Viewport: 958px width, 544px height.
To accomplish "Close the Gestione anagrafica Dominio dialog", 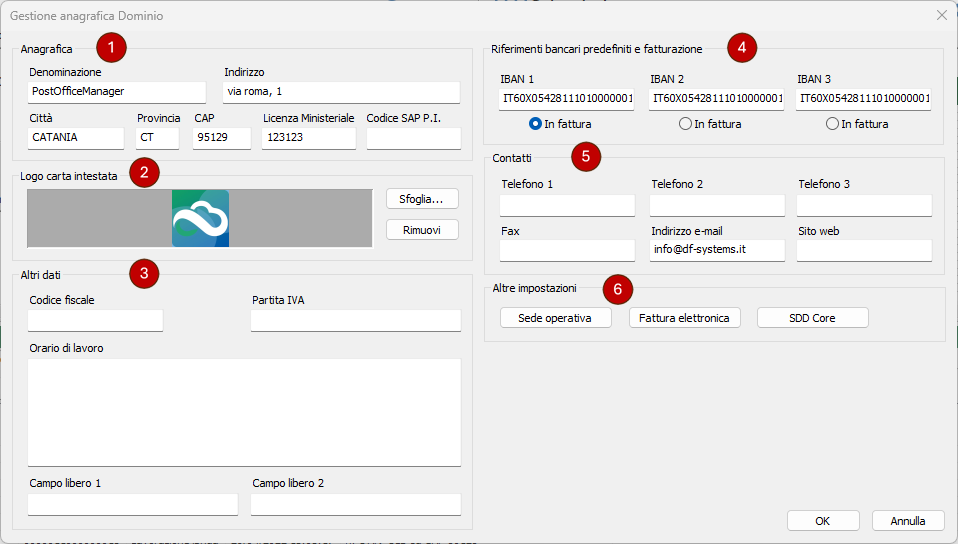I will pyautogui.click(x=941, y=15).
